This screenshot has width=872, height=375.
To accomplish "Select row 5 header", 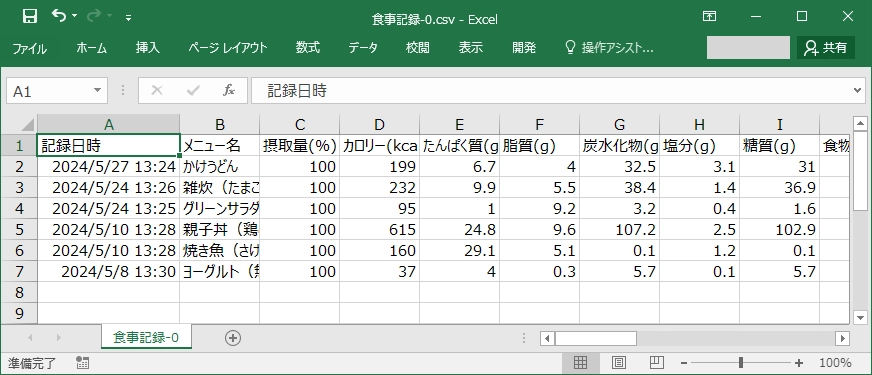I will pyautogui.click(x=19, y=229).
